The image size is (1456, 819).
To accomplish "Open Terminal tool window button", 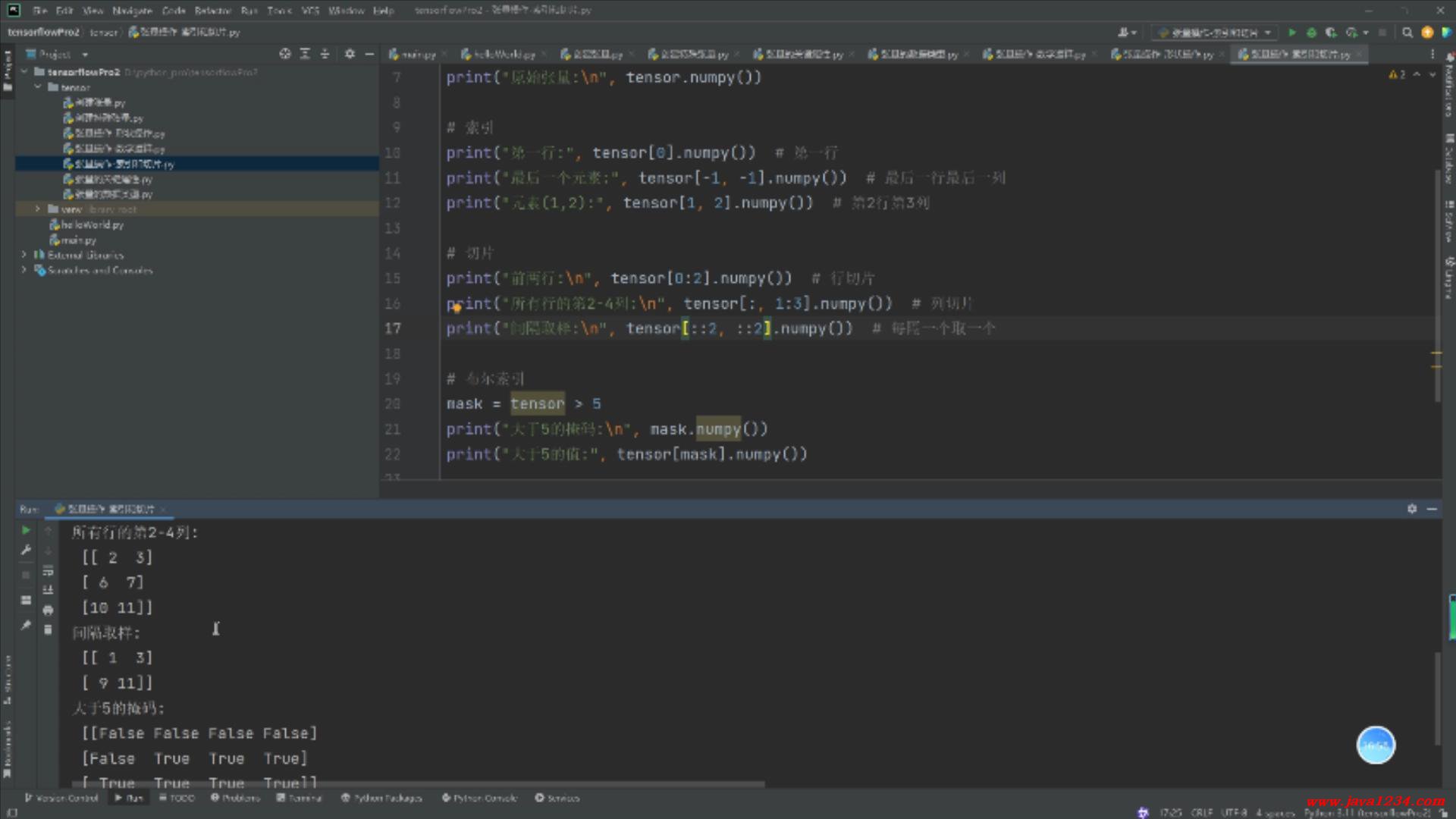I will pyautogui.click(x=299, y=798).
